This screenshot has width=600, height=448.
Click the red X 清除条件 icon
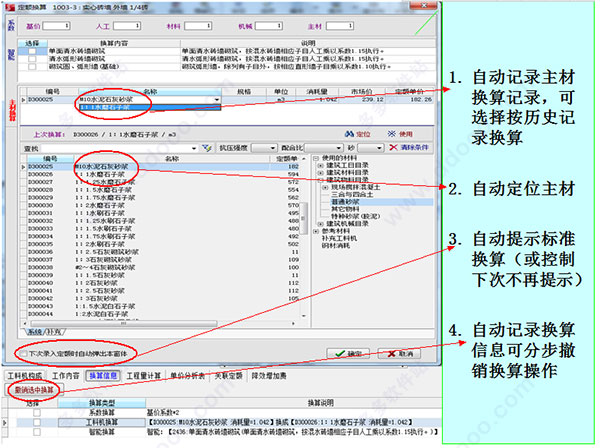point(393,147)
